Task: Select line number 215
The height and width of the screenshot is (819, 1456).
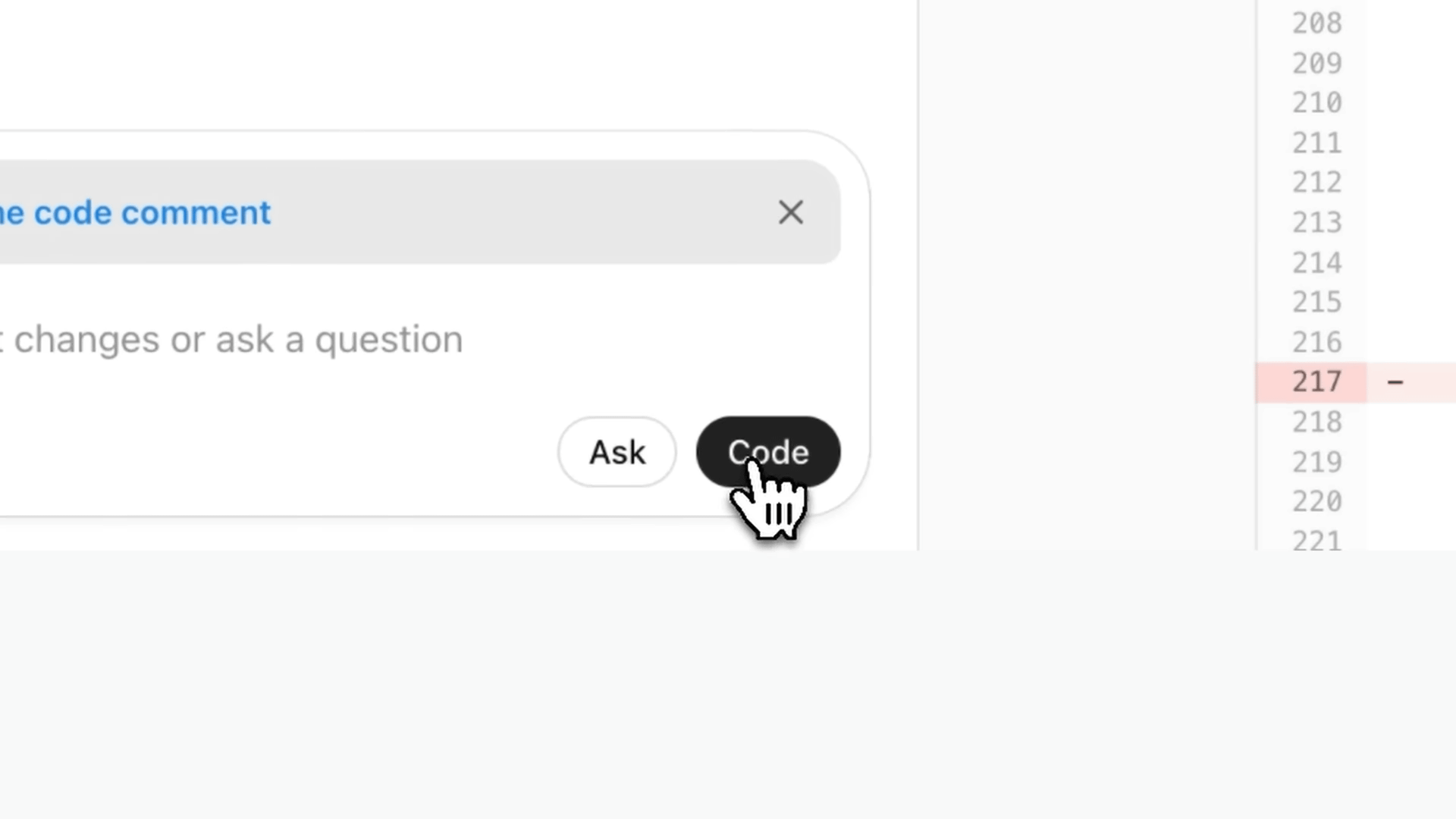Action: [1317, 302]
